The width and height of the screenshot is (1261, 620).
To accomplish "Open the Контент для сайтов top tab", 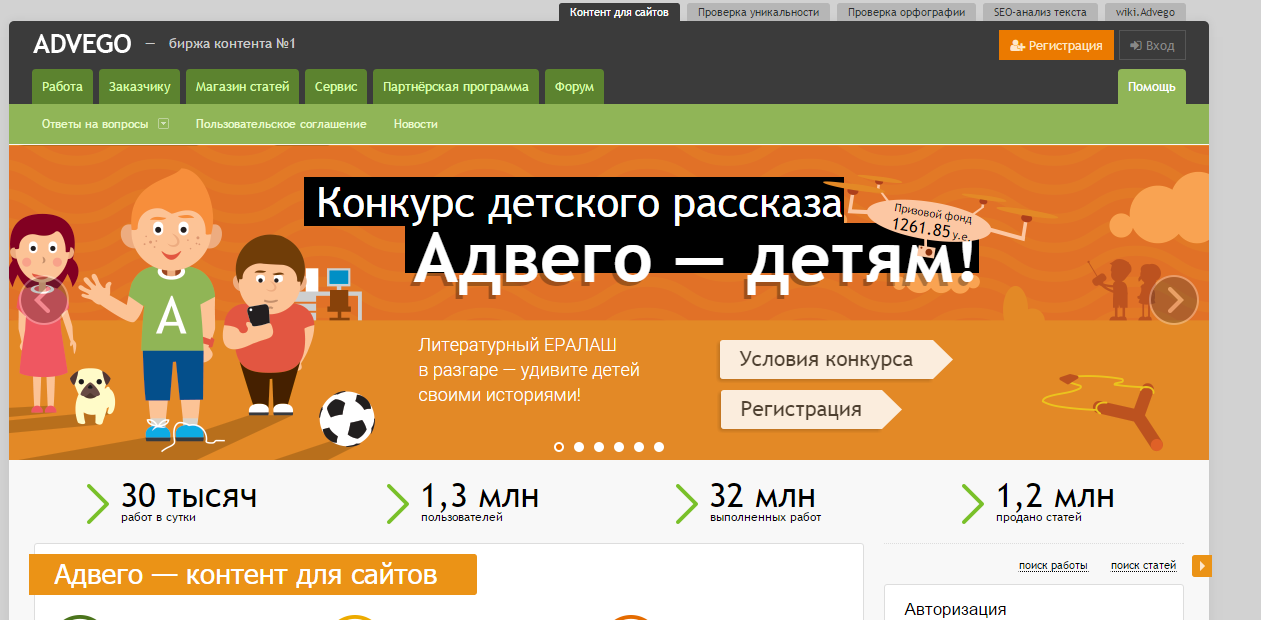I will point(620,12).
